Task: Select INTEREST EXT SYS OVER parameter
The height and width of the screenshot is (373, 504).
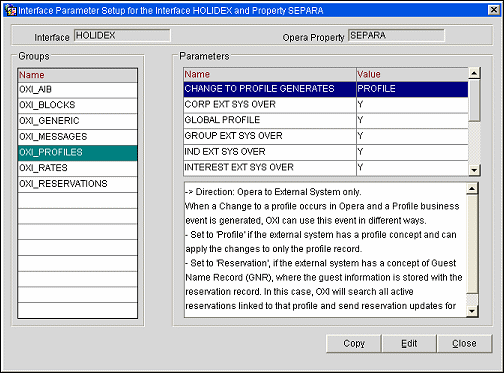Action: (269, 168)
